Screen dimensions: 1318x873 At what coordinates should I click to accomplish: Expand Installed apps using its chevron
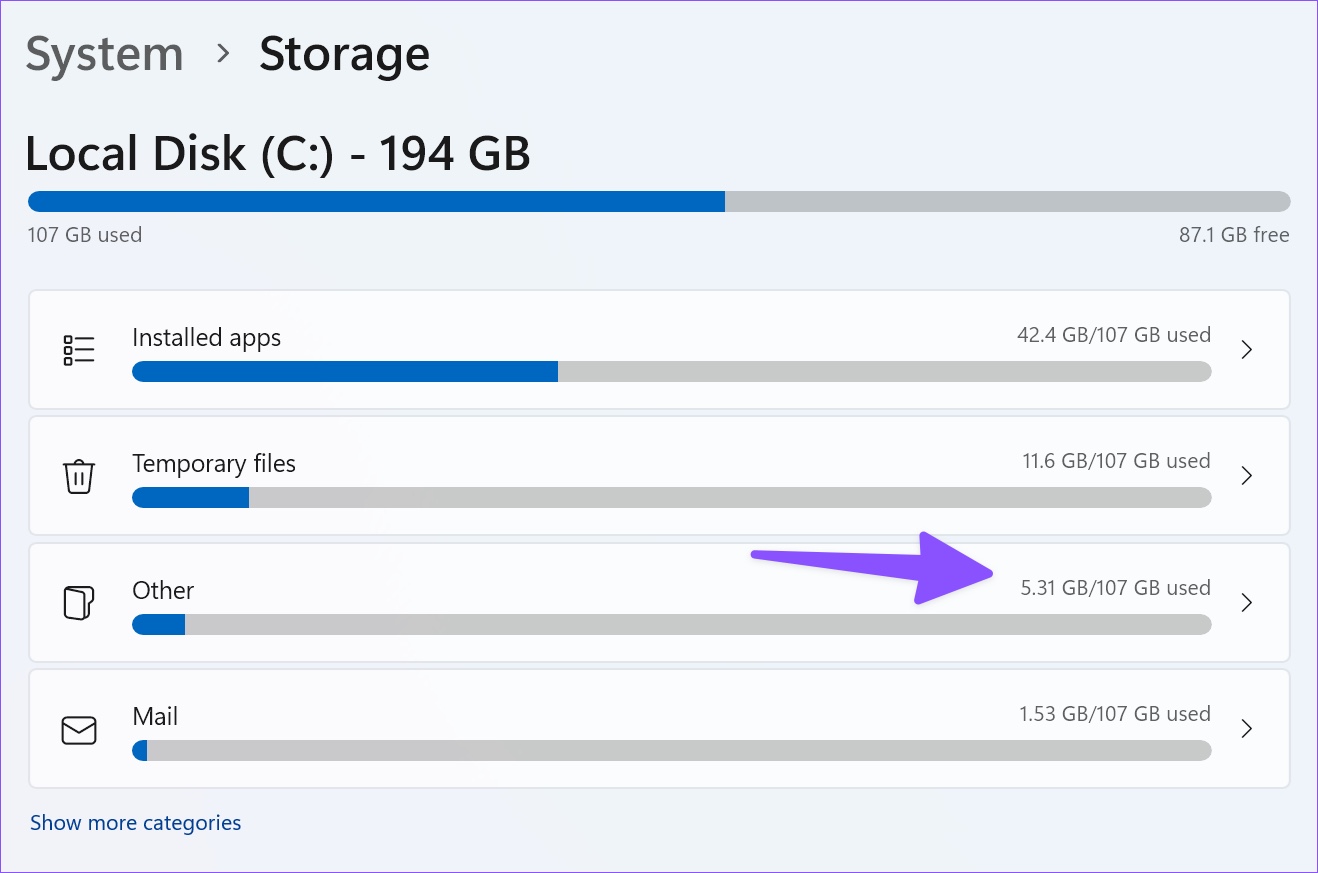click(1247, 350)
